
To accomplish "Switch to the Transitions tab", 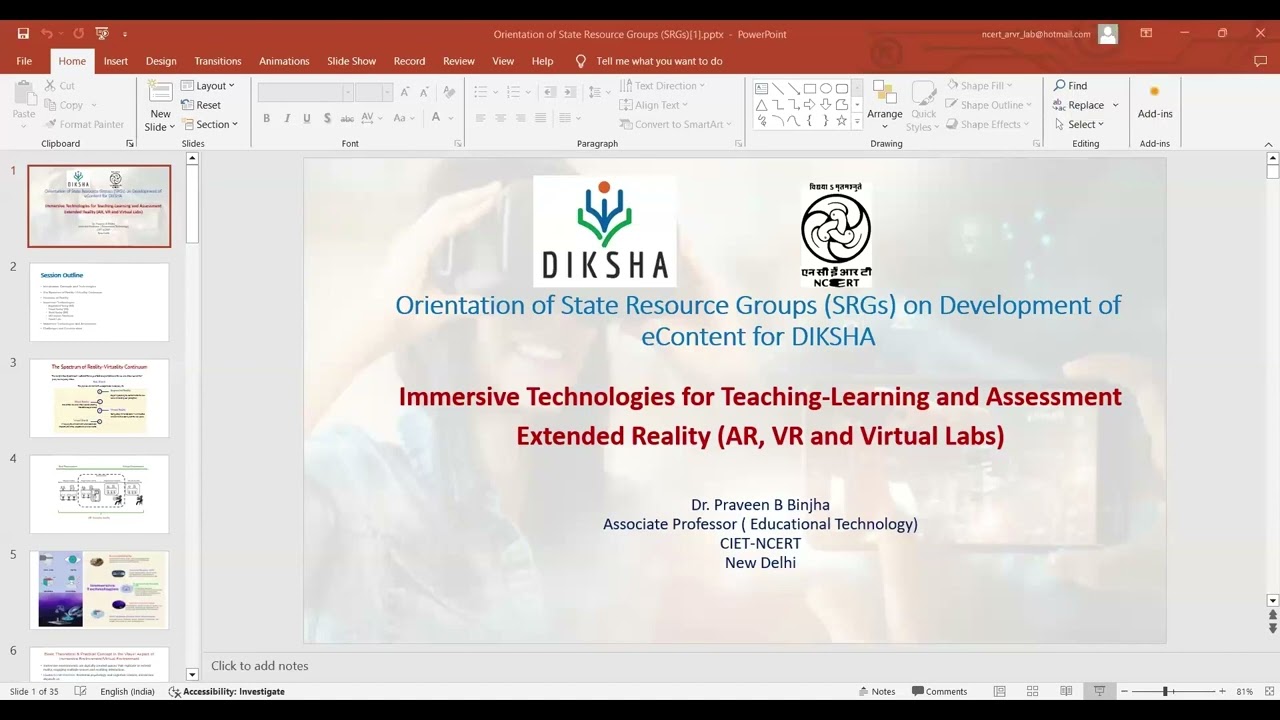I will (x=218, y=61).
